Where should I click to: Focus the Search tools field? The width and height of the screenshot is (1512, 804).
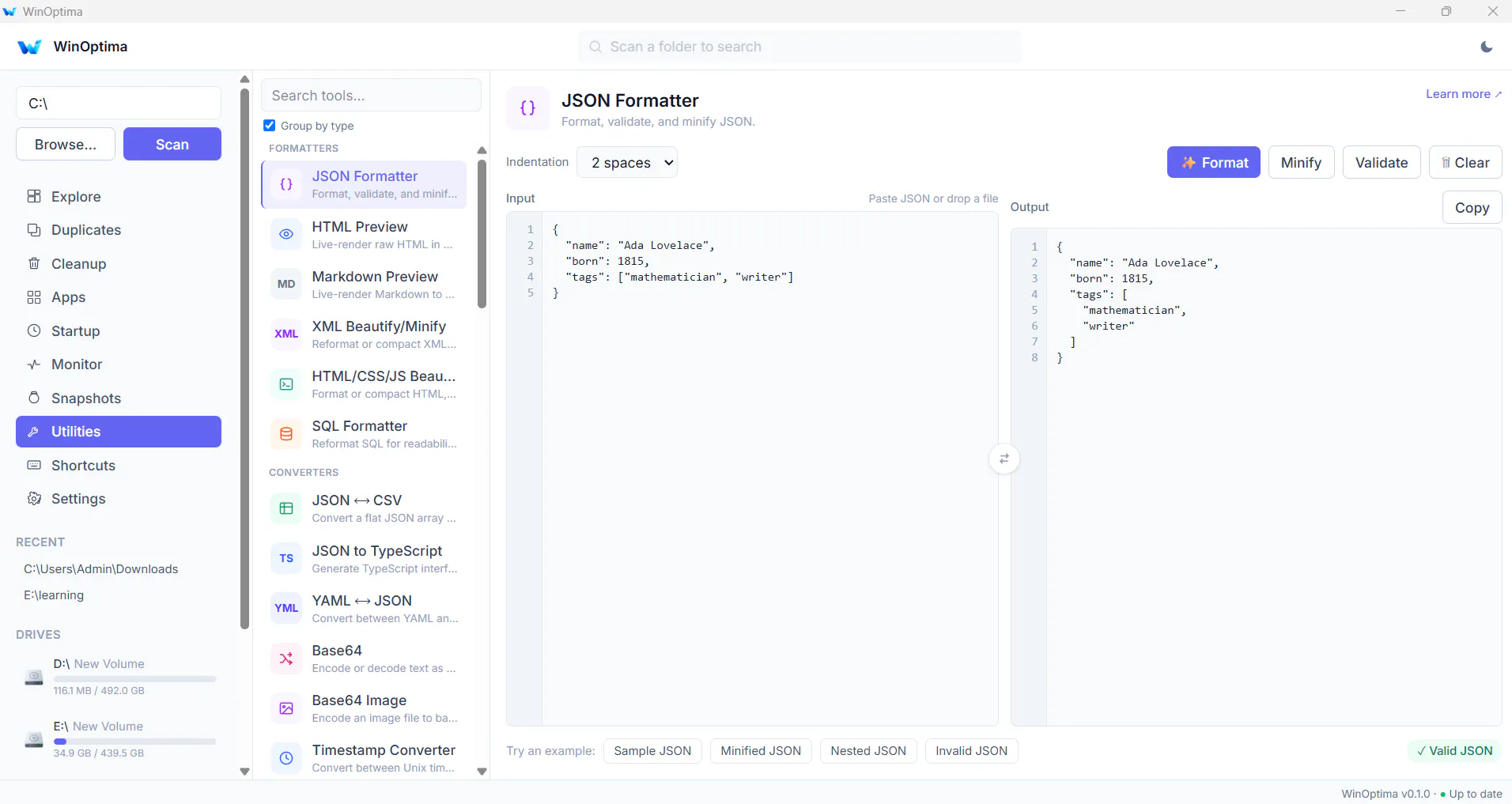(371, 95)
